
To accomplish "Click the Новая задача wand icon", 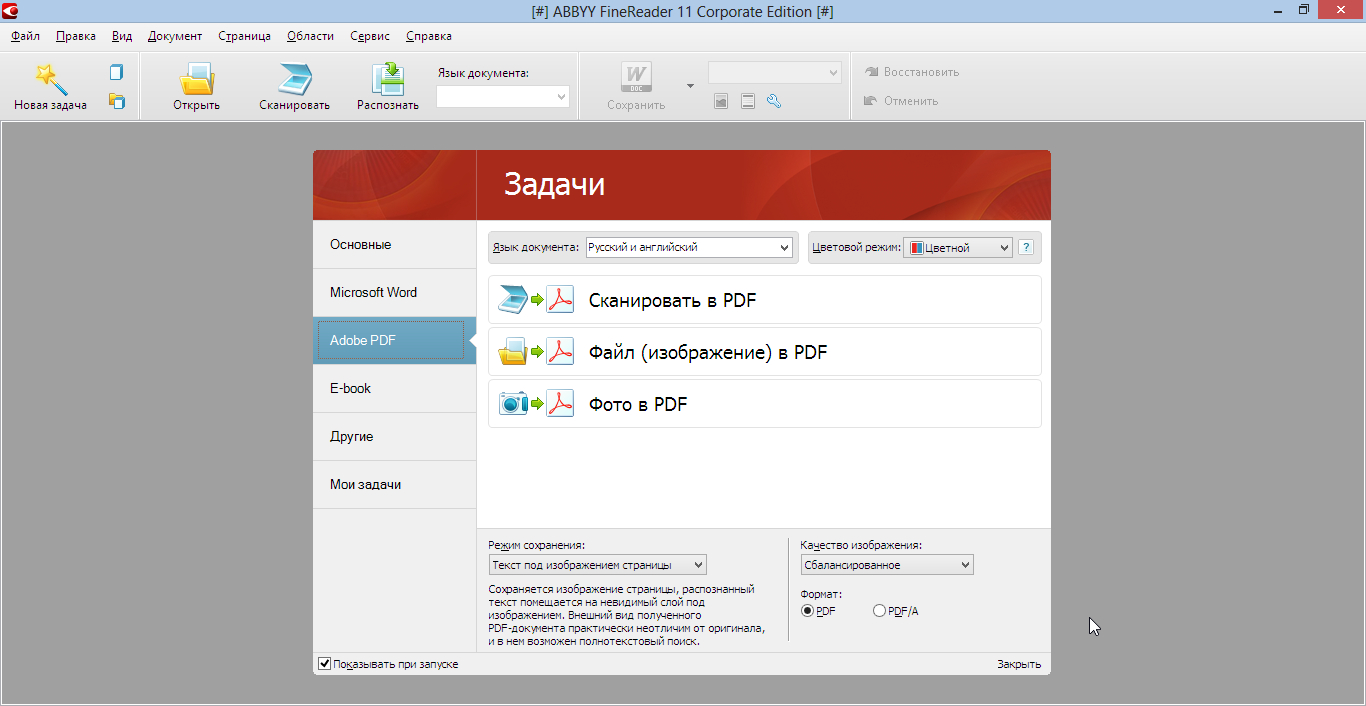I will (x=50, y=79).
